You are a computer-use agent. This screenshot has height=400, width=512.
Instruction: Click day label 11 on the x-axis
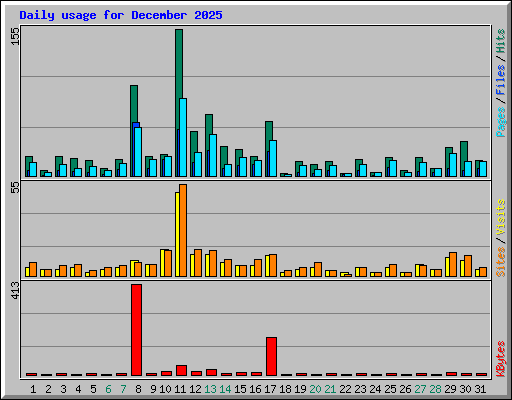(180, 389)
